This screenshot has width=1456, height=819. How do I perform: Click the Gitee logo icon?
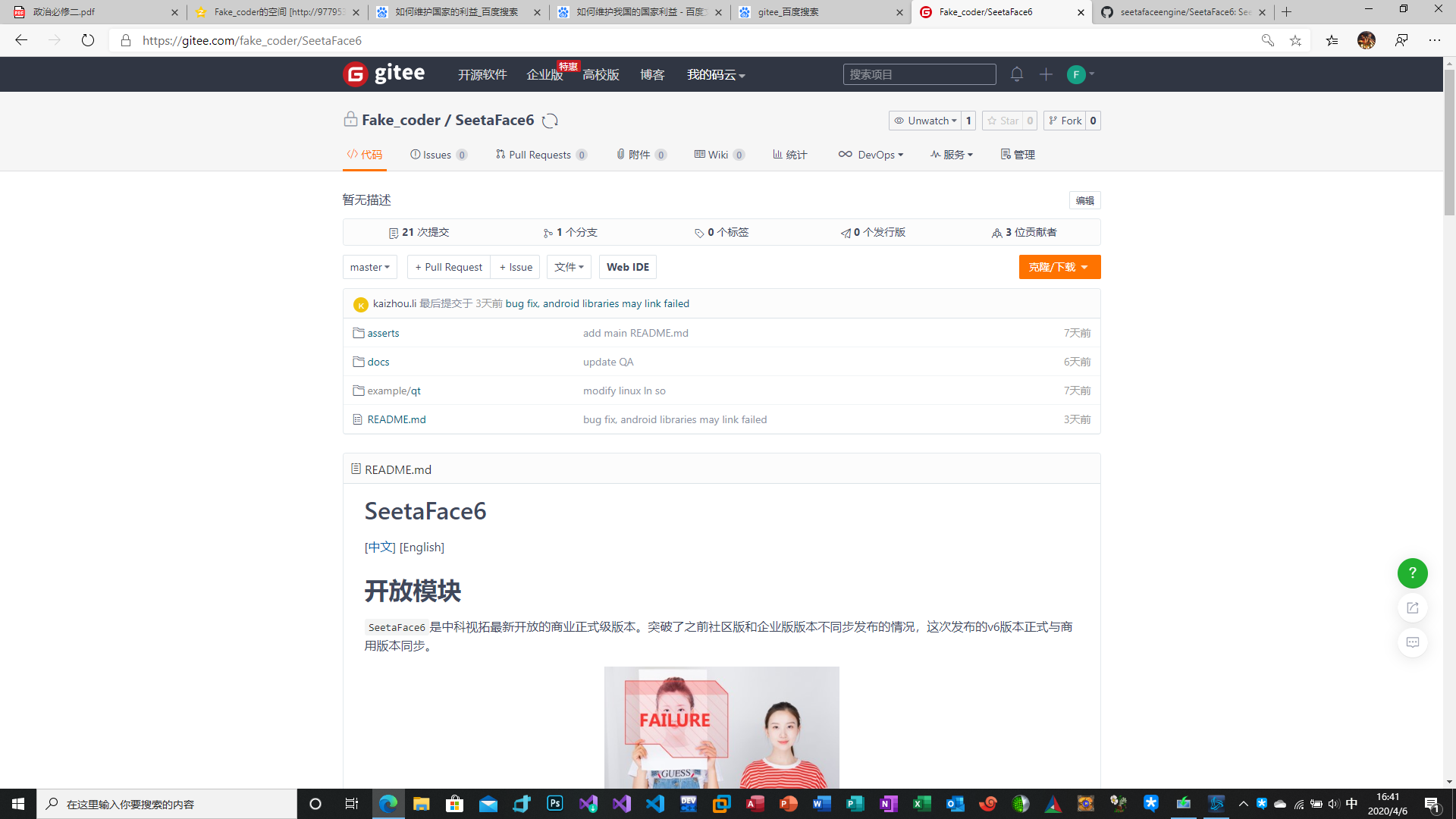point(354,74)
